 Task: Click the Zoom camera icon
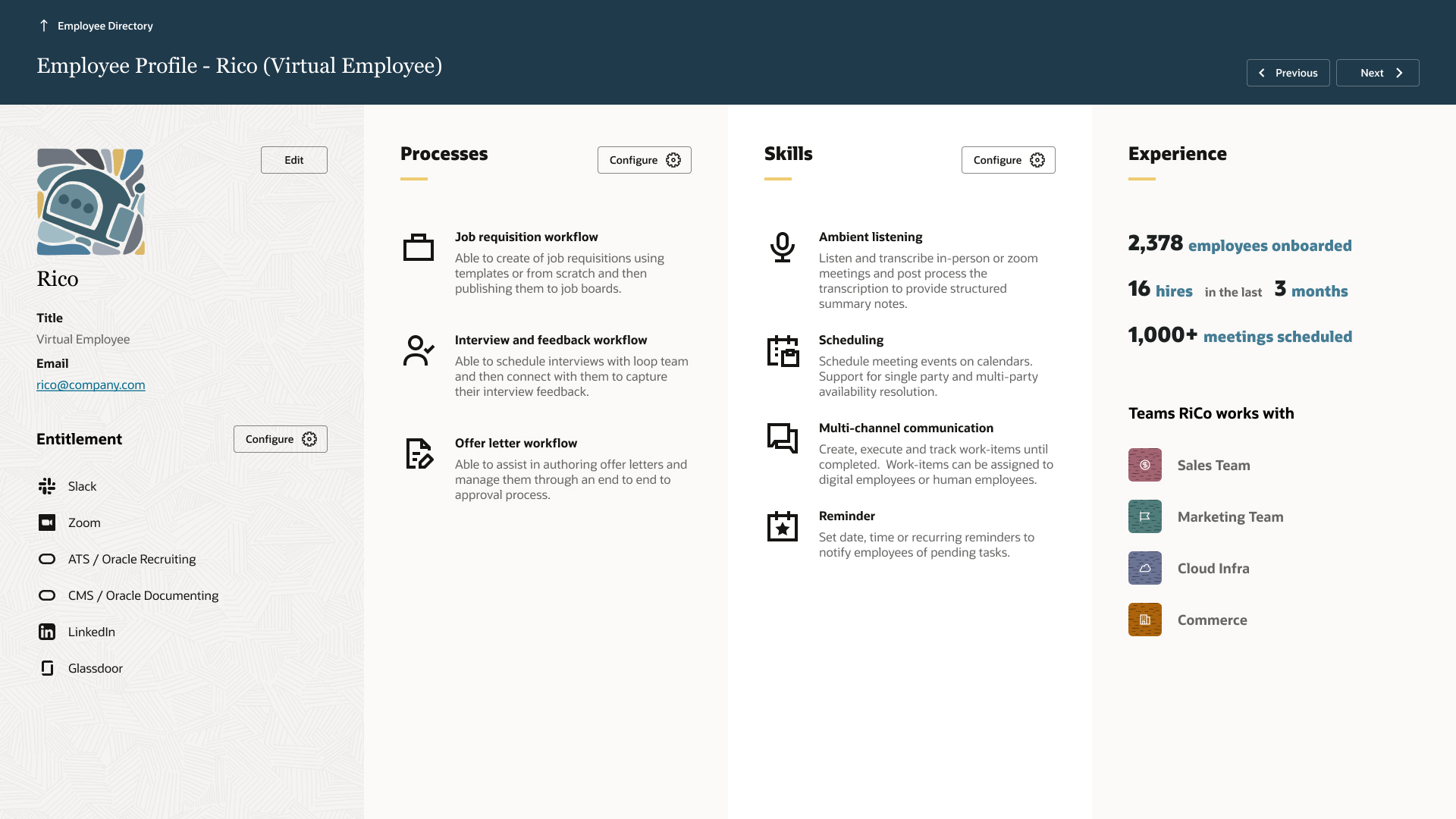tap(47, 522)
